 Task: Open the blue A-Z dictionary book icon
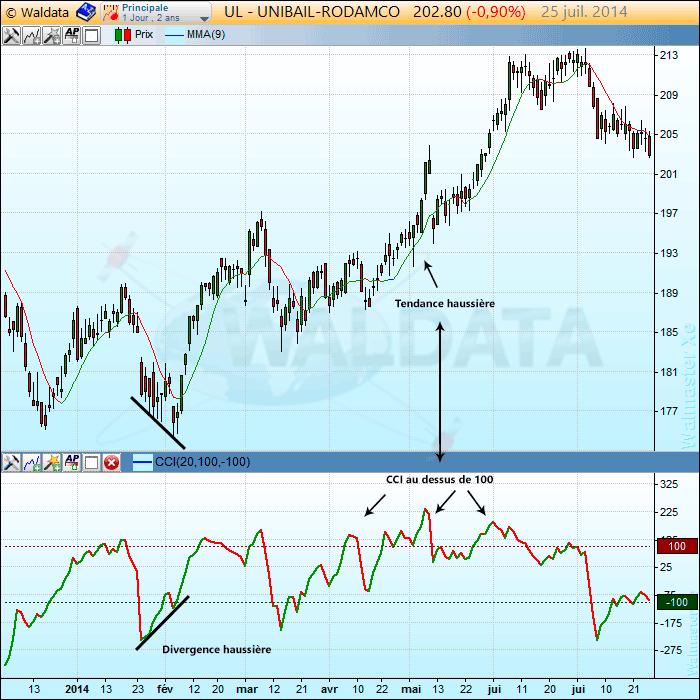point(86,12)
